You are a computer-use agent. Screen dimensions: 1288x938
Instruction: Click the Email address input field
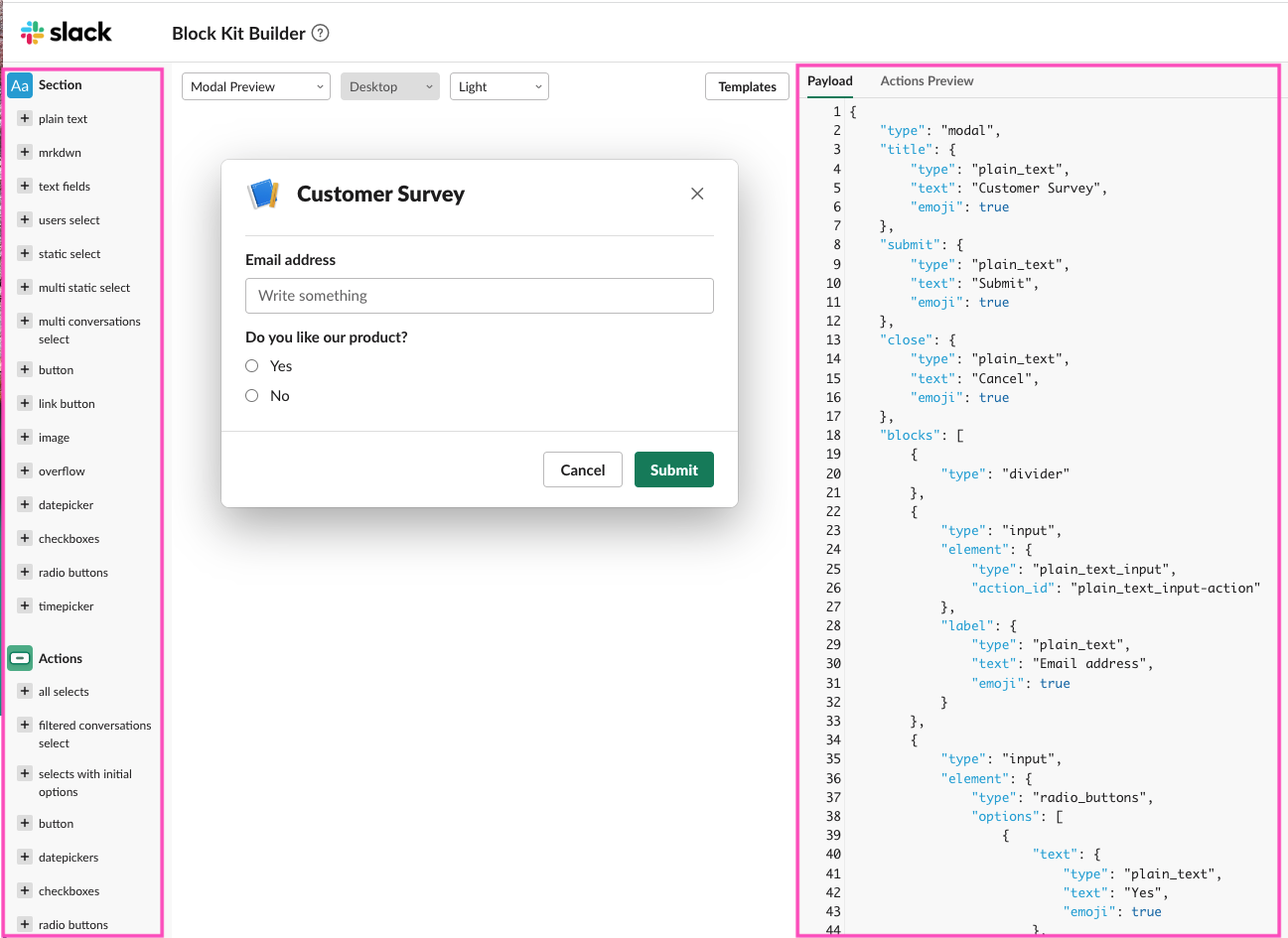pyautogui.click(x=480, y=296)
